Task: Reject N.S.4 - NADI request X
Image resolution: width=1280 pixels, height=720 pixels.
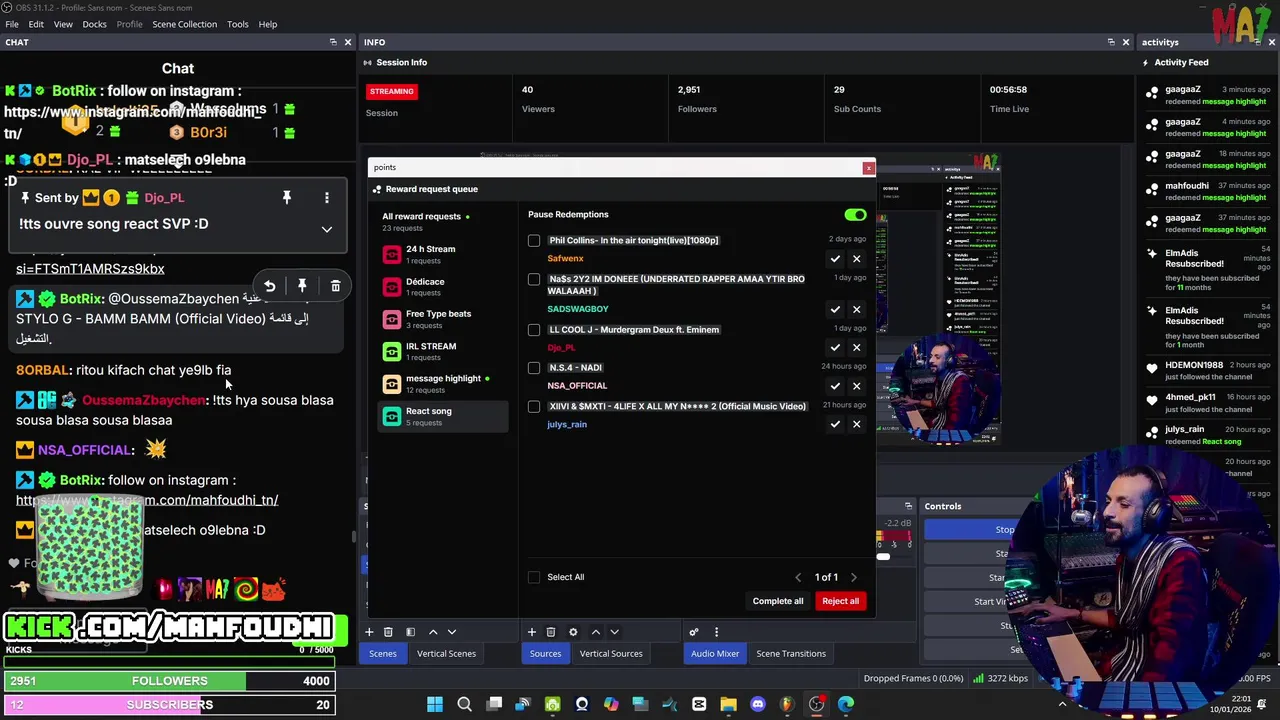Action: pyautogui.click(x=856, y=386)
